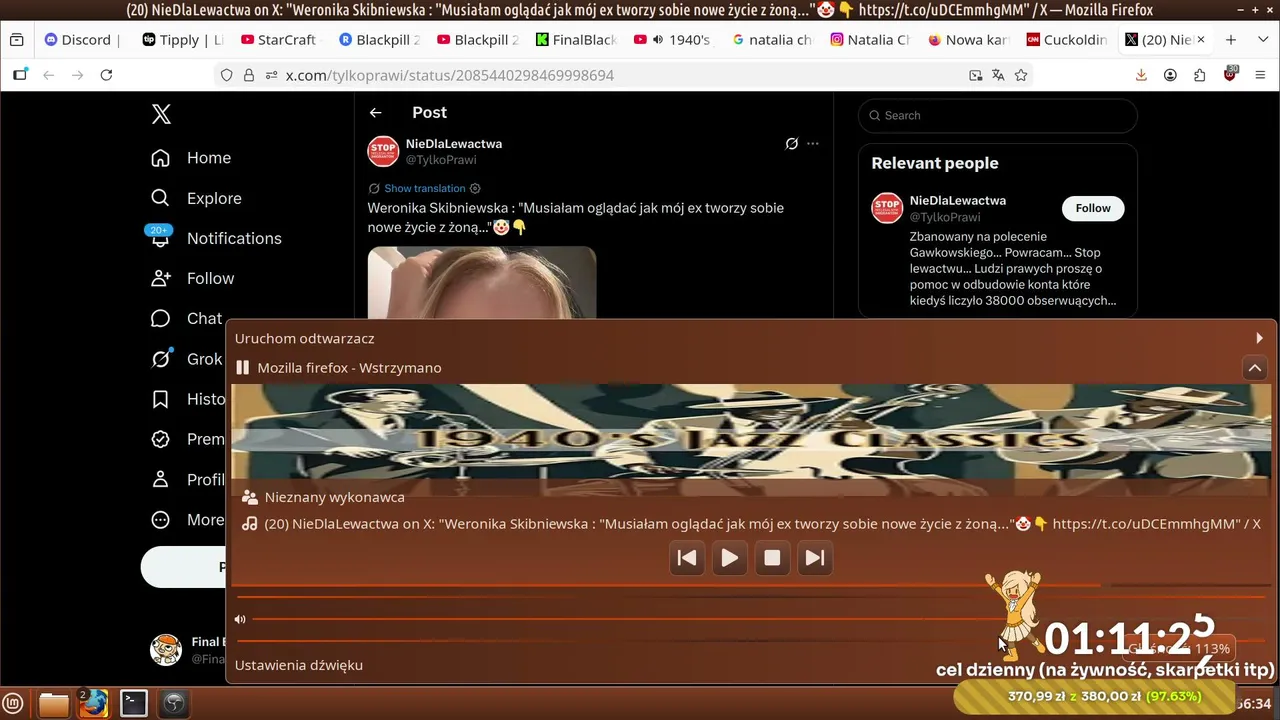Open translation settings gear beside Show translation
The height and width of the screenshot is (720, 1280).
click(475, 188)
